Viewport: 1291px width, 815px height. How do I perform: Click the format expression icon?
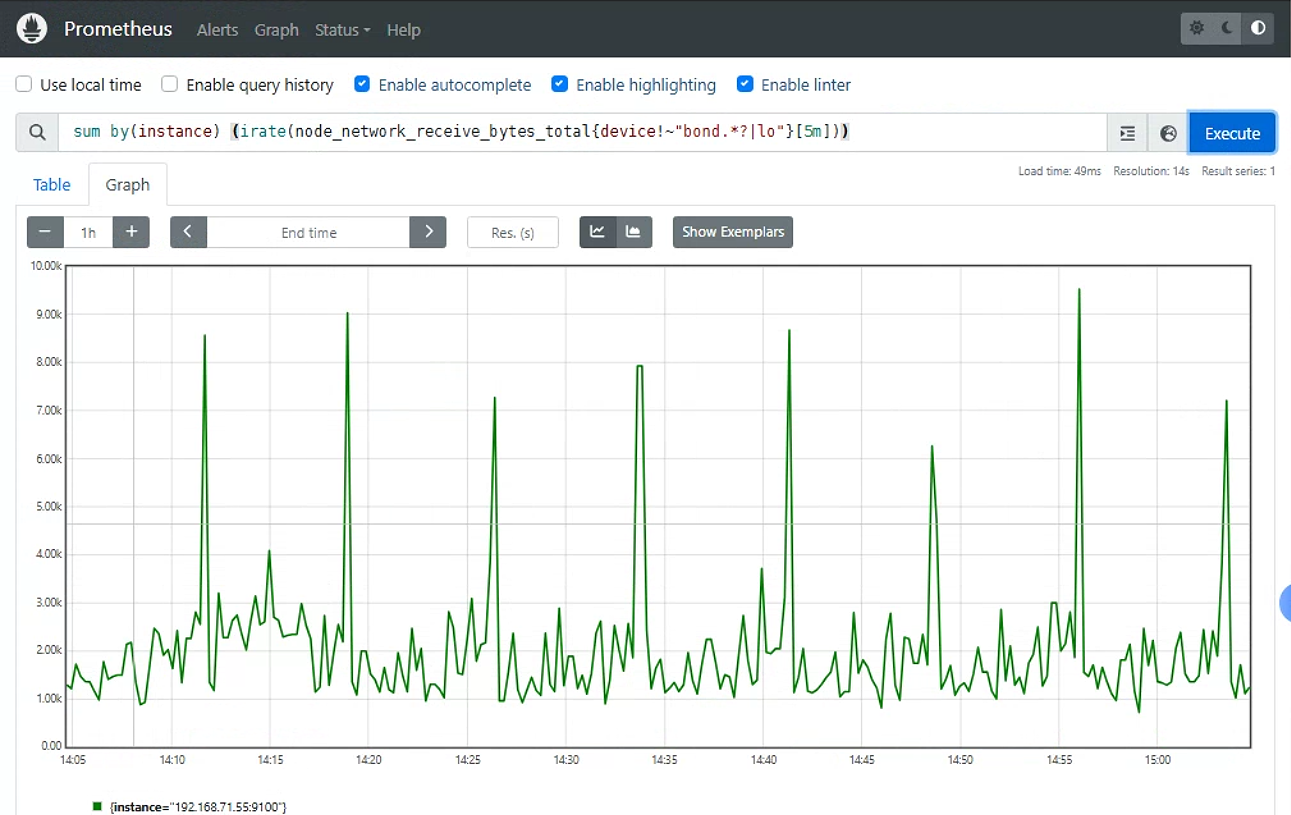point(1128,133)
